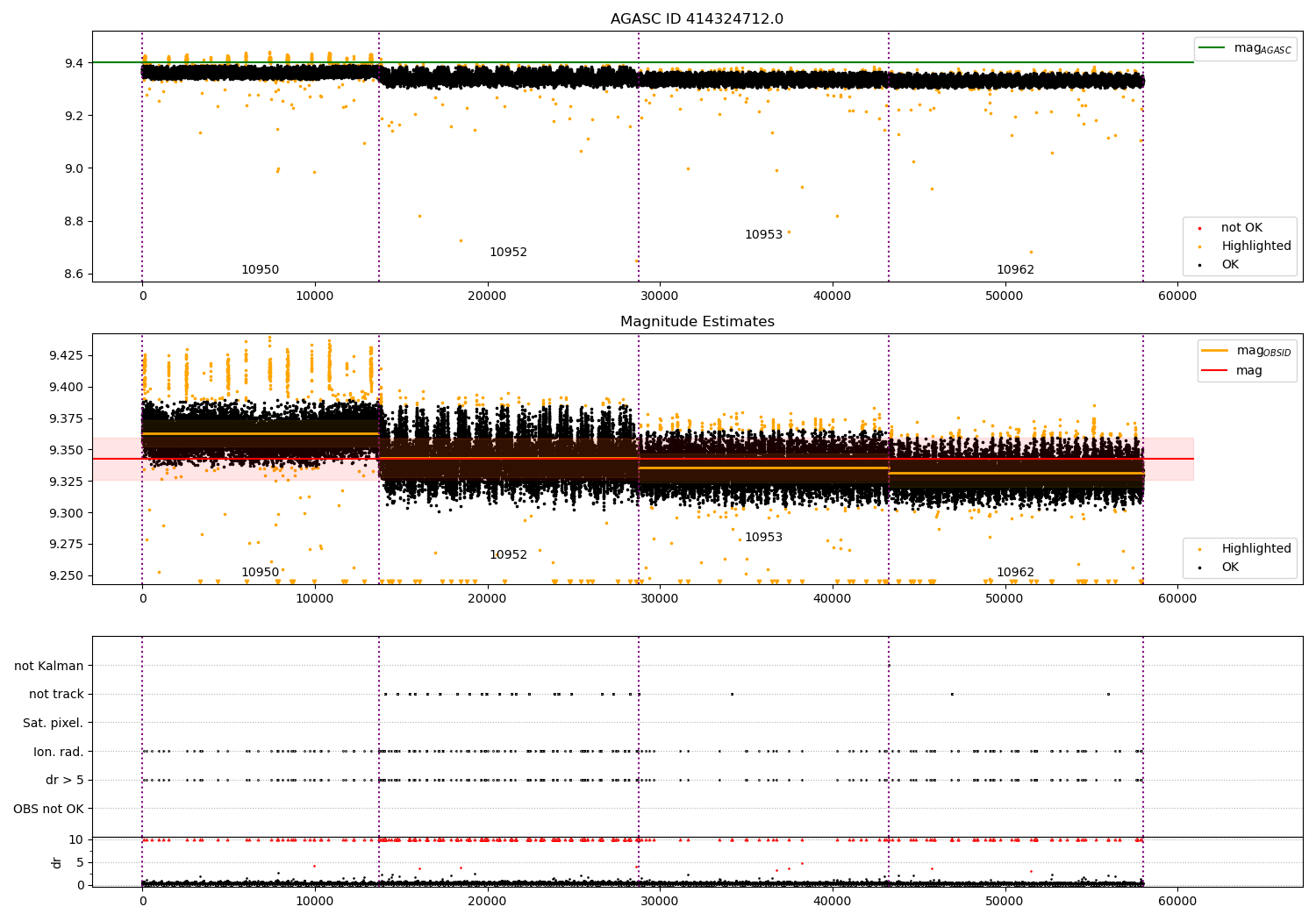Click the 9.350 y-axis tick
This screenshot has height=921, width=1316.
tap(66, 450)
